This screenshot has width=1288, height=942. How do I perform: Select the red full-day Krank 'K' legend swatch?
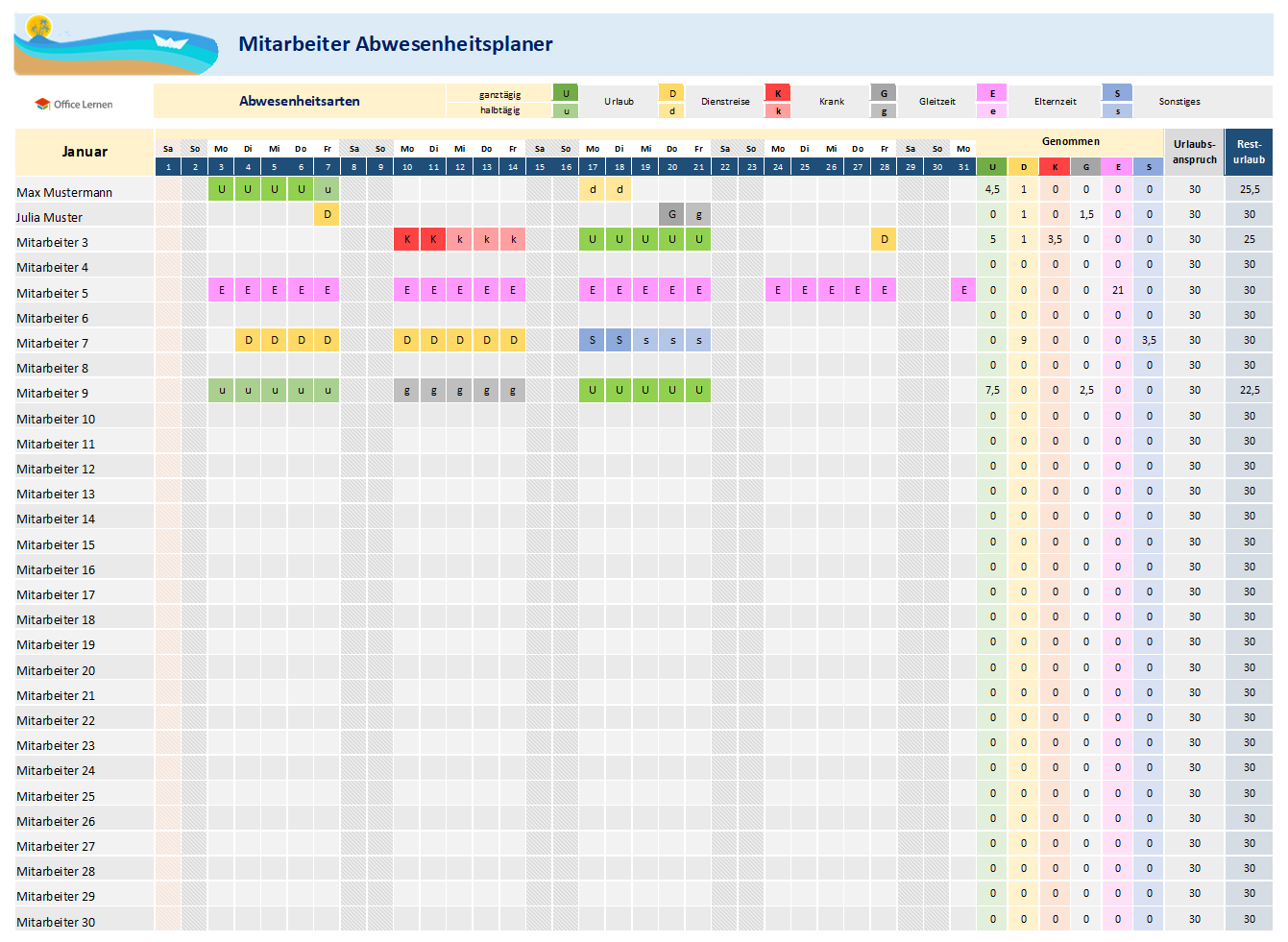click(778, 93)
